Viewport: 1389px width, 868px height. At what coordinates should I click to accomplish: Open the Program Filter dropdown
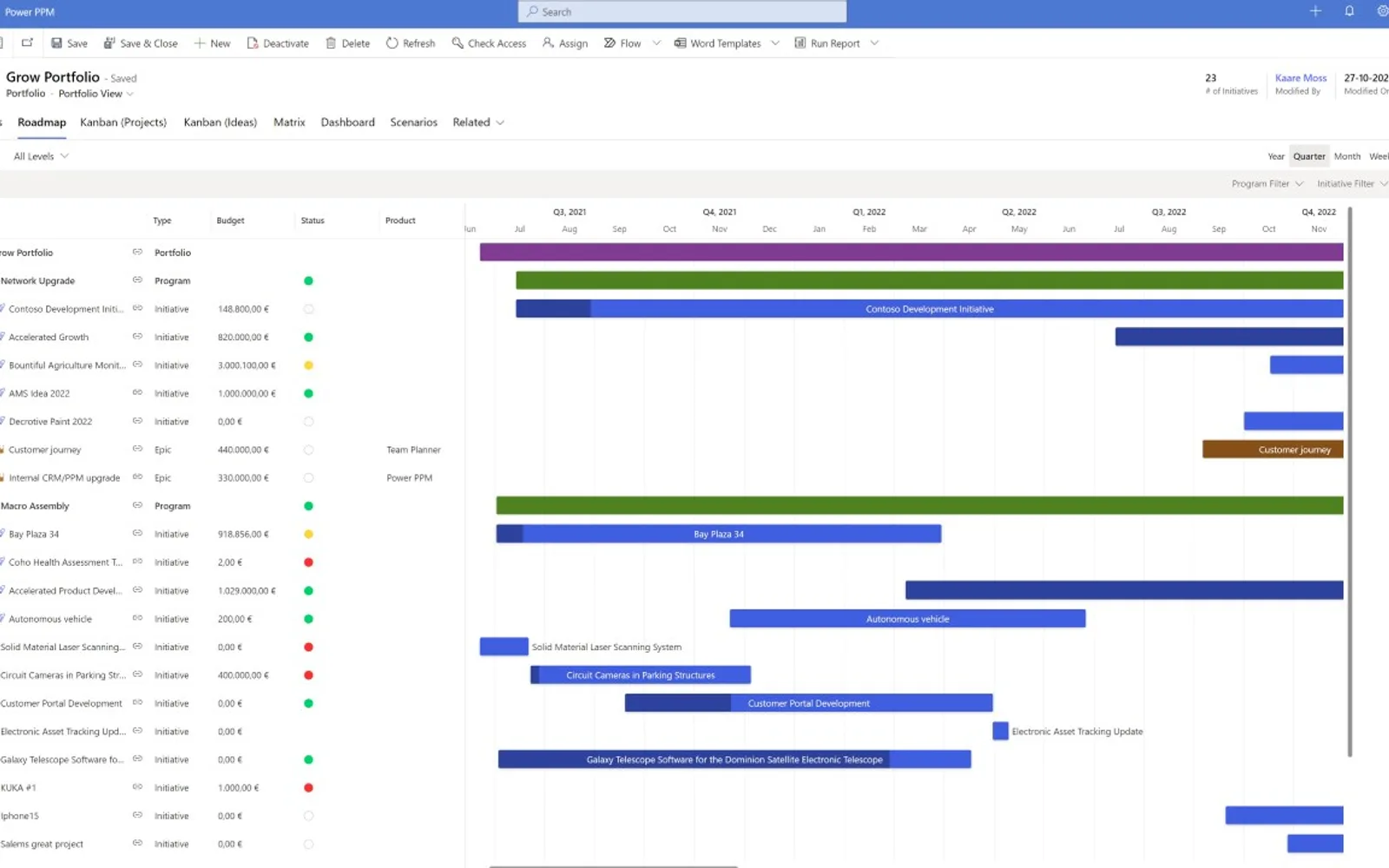pyautogui.click(x=1267, y=184)
